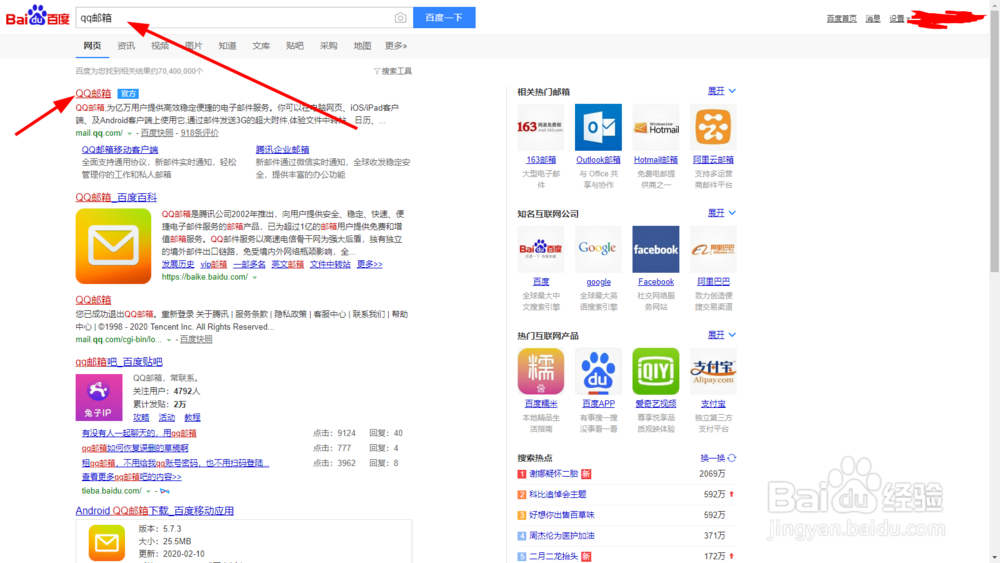The width and height of the screenshot is (1000, 563).
Task: Open dropdown arrow after mail.qq.com/ URL
Action: point(129,134)
